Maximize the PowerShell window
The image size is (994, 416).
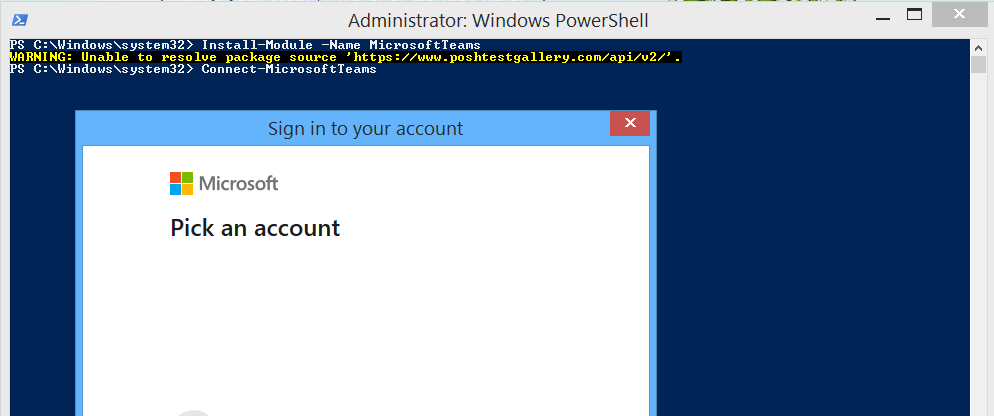914,15
